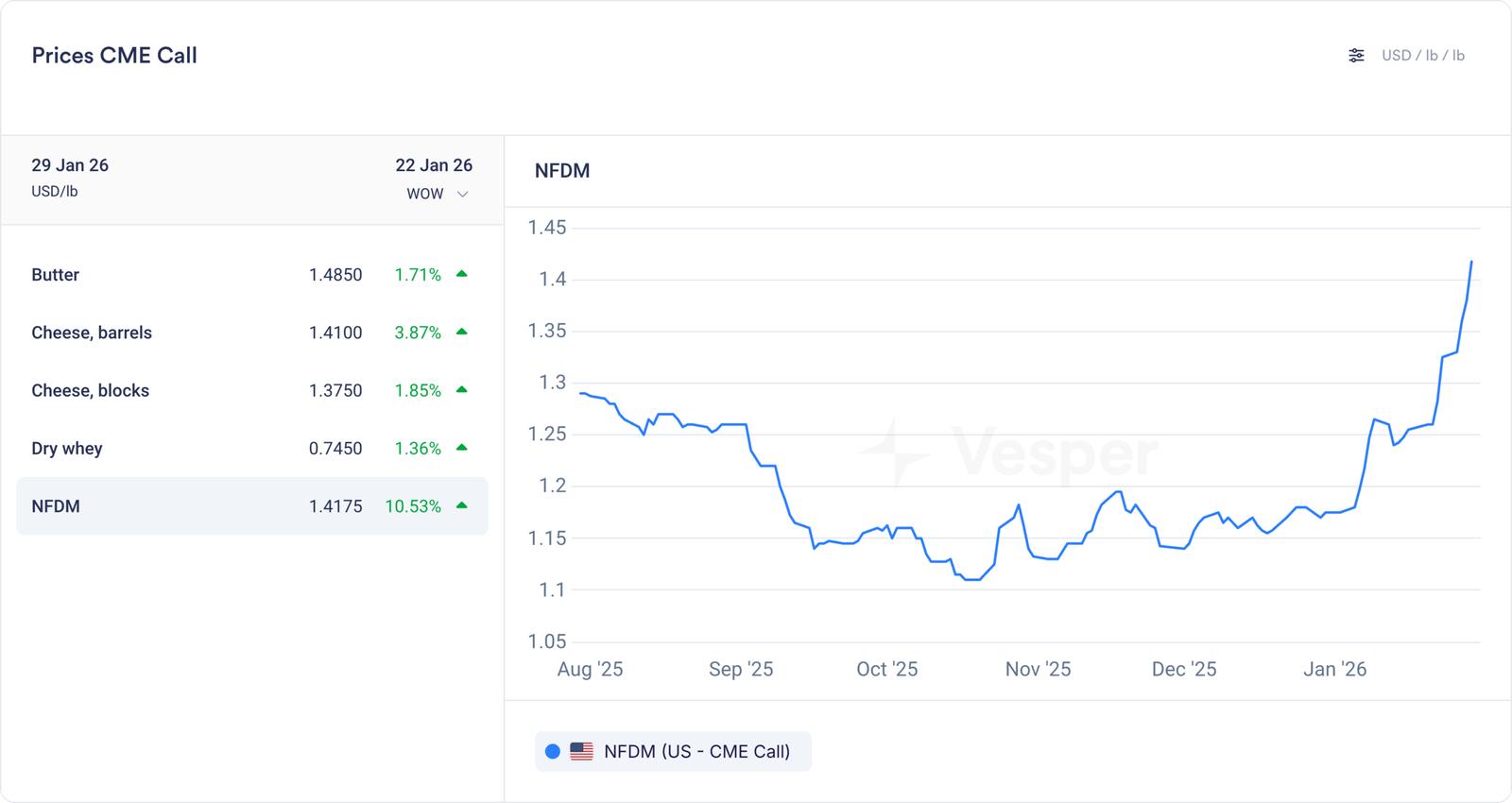Image resolution: width=1512 pixels, height=803 pixels.
Task: Click the 22 Jan 26 comparison date
Action: [434, 165]
